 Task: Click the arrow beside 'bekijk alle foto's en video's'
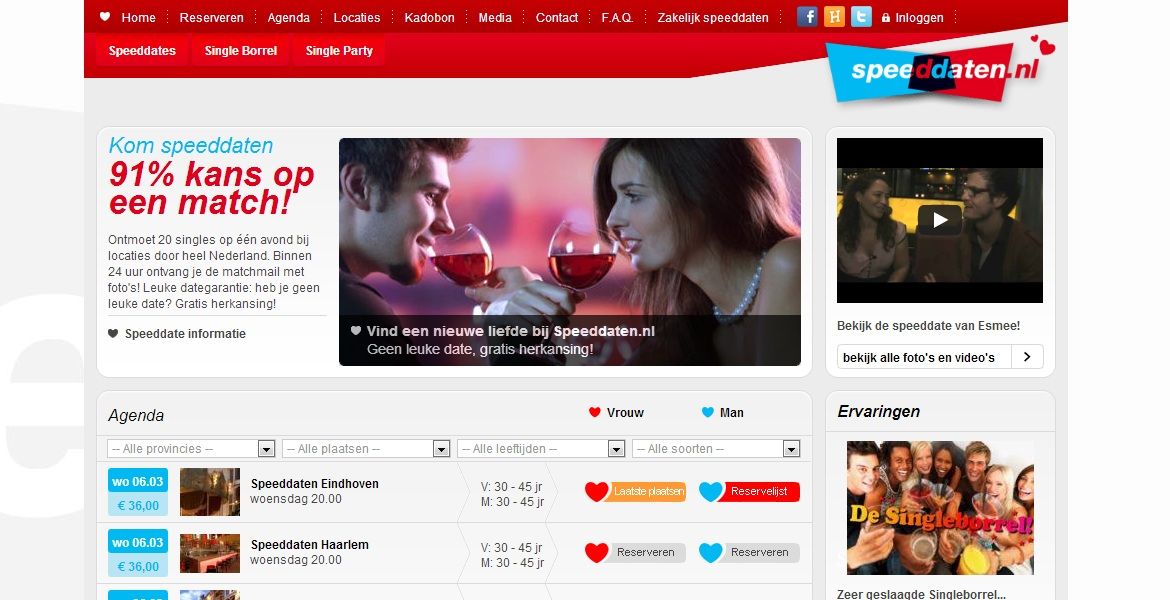click(1027, 357)
